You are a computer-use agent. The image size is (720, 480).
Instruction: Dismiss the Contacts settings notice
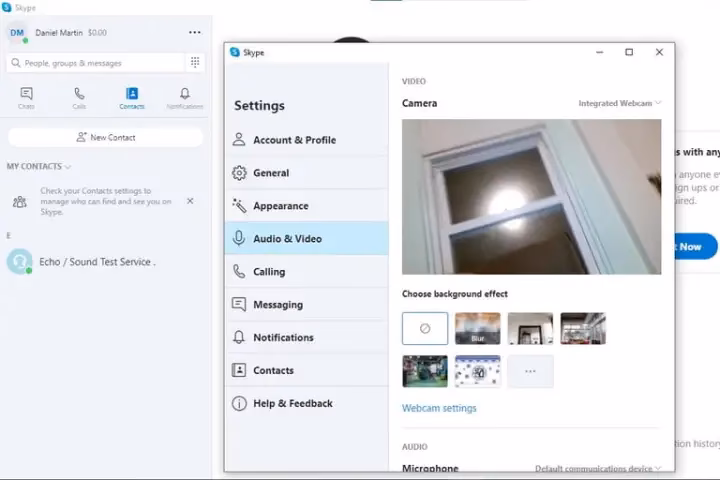click(x=190, y=201)
